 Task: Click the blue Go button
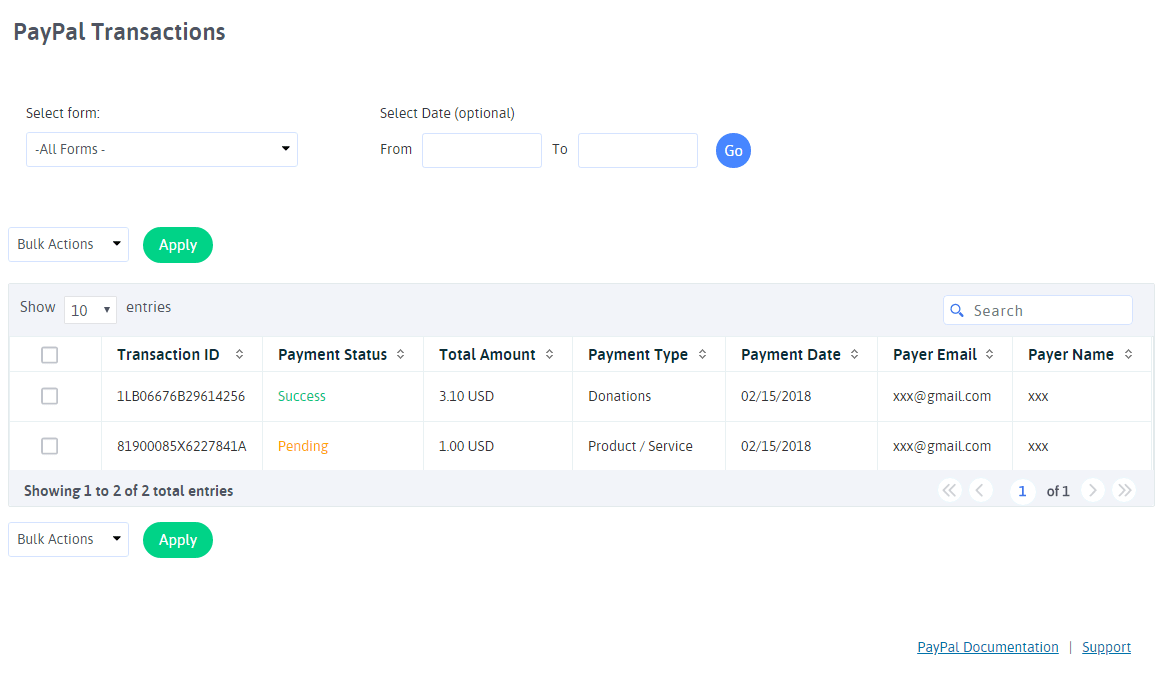pyautogui.click(x=733, y=151)
